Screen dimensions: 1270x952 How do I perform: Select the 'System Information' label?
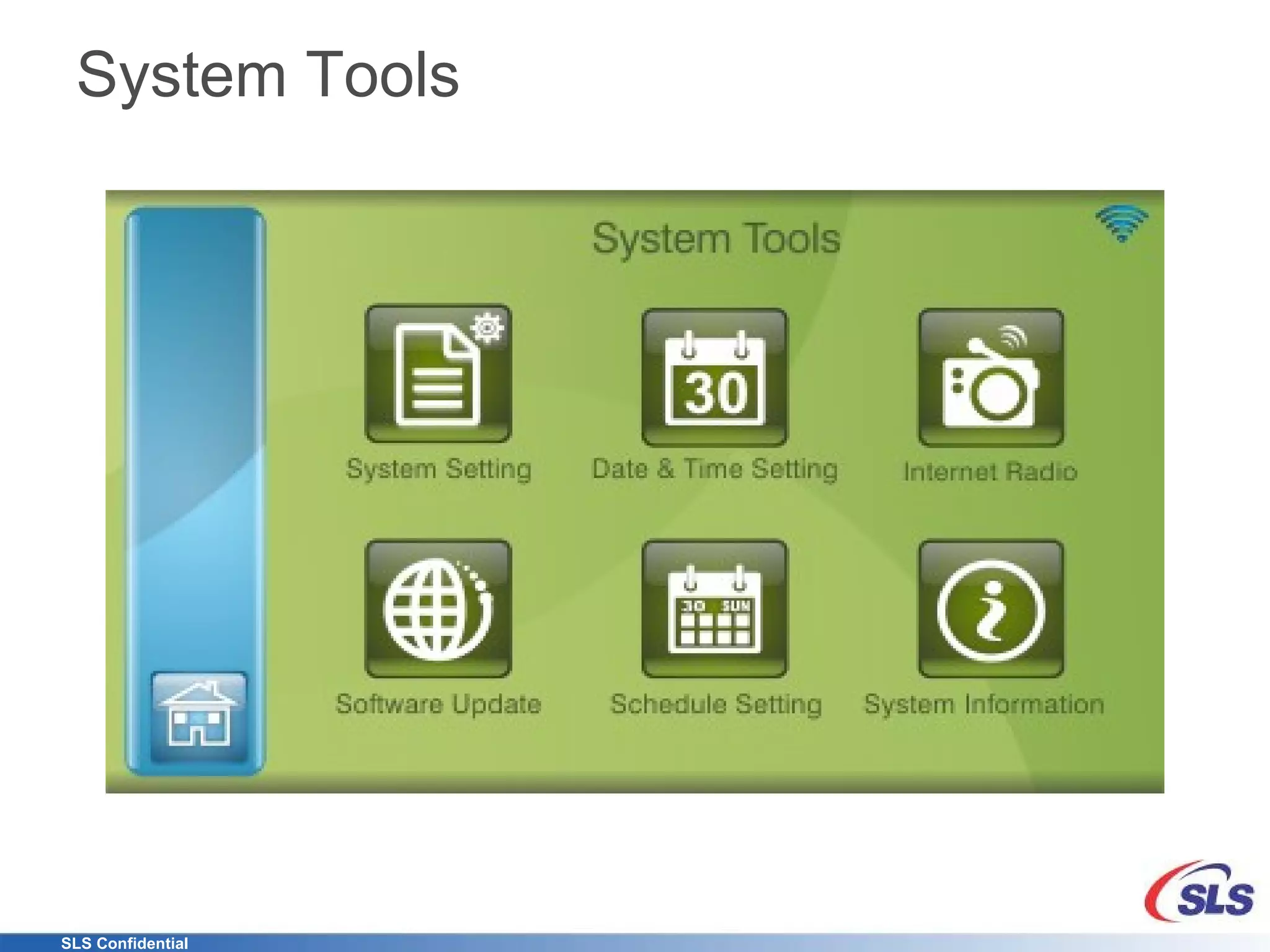(984, 705)
